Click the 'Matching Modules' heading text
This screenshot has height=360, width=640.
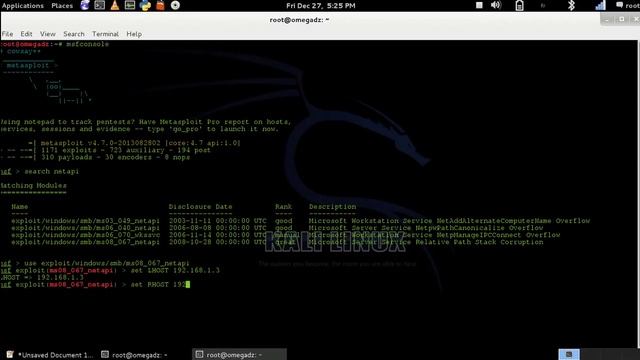33,185
